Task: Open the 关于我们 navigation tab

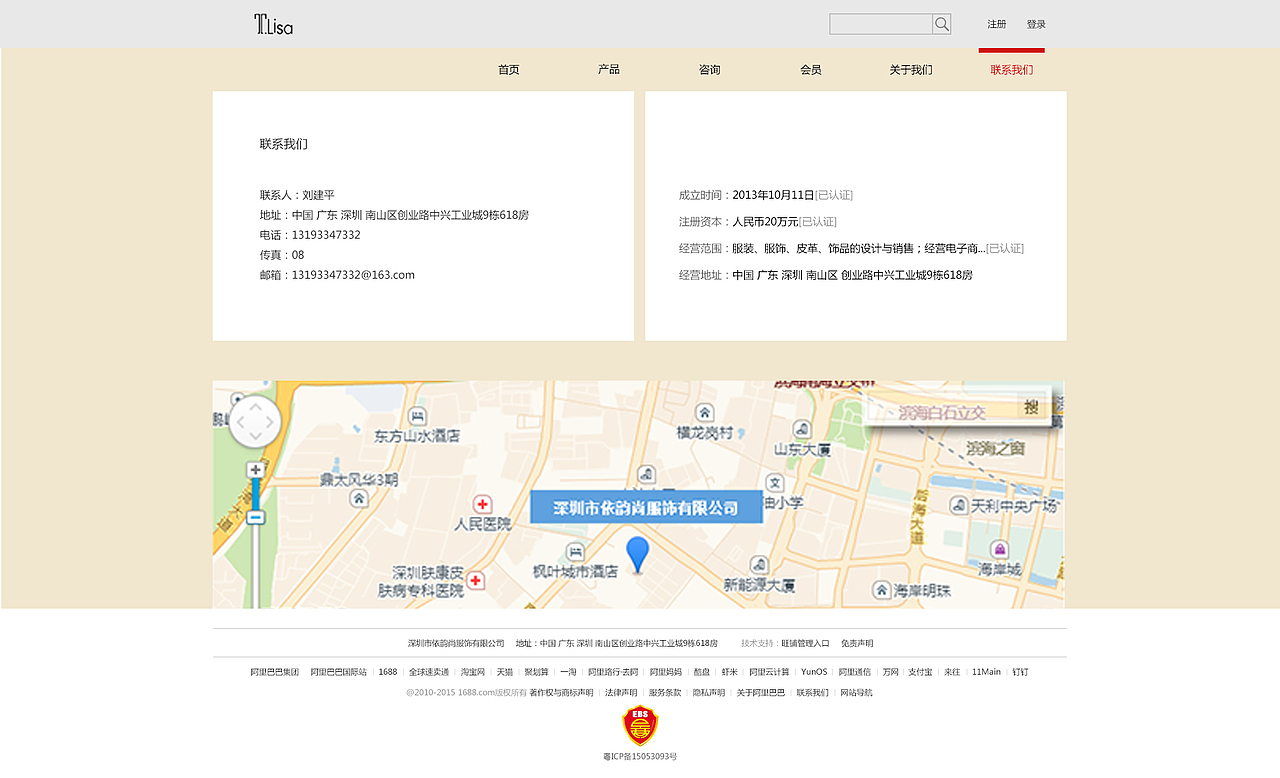Action: 911,70
